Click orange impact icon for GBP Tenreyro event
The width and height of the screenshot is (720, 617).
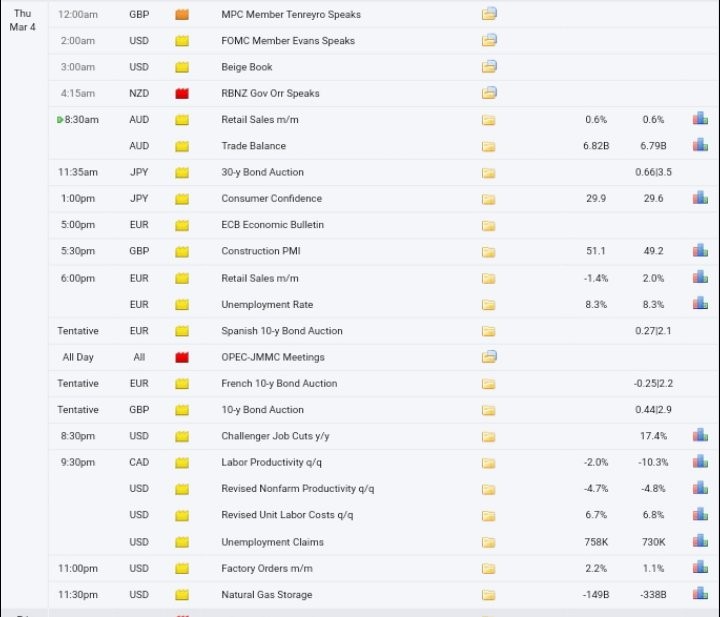182,14
